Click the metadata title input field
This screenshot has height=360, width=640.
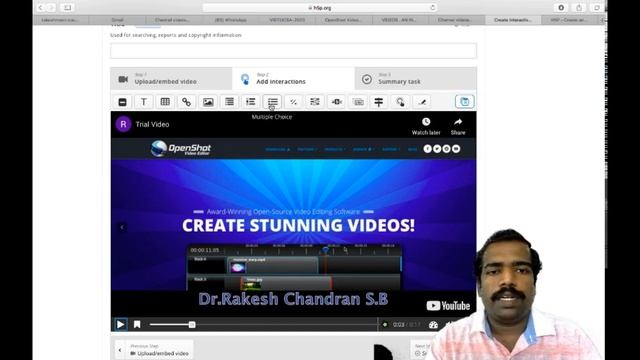pos(293,51)
